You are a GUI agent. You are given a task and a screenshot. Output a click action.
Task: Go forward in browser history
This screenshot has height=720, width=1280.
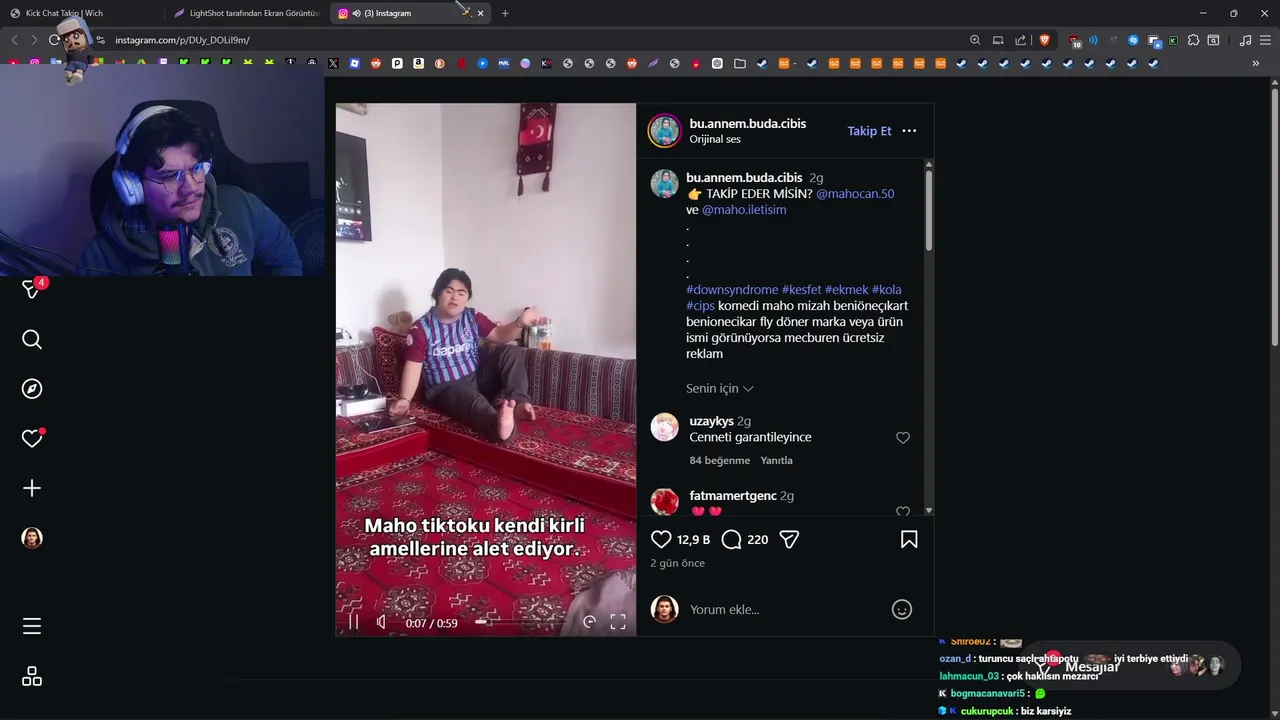coord(34,40)
